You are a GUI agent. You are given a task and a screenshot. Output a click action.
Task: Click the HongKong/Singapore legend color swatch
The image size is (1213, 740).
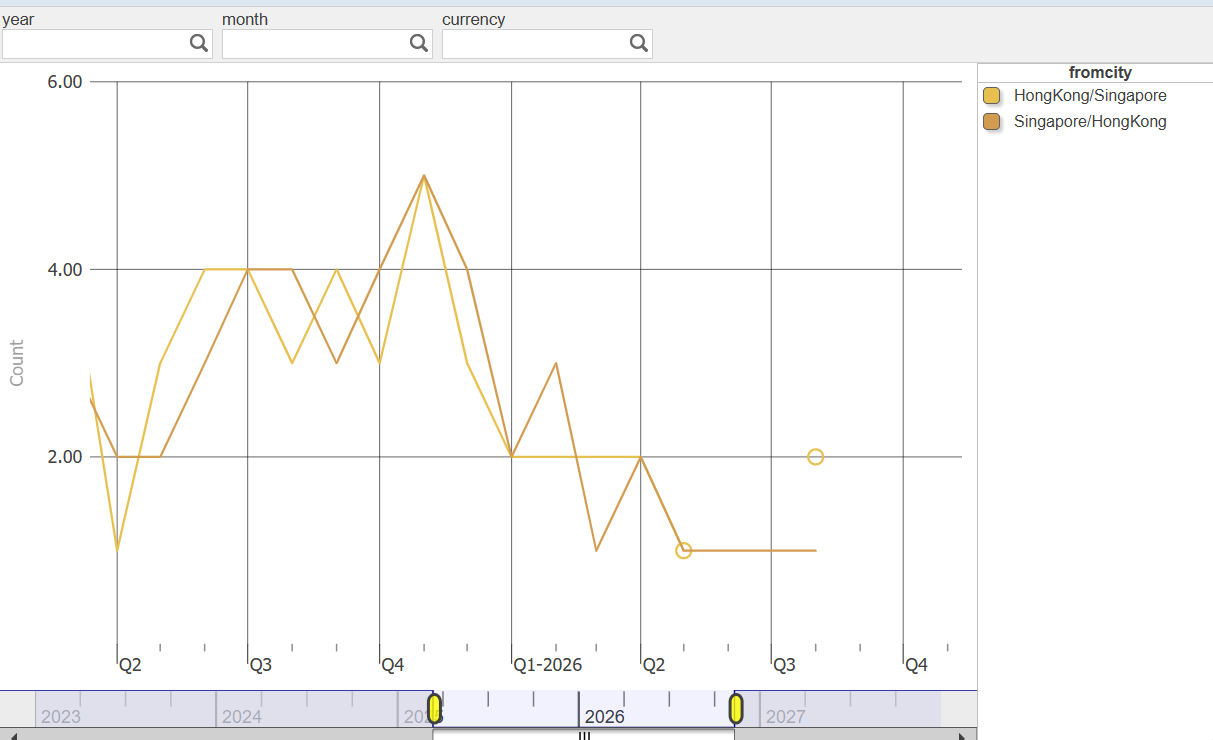coord(992,96)
